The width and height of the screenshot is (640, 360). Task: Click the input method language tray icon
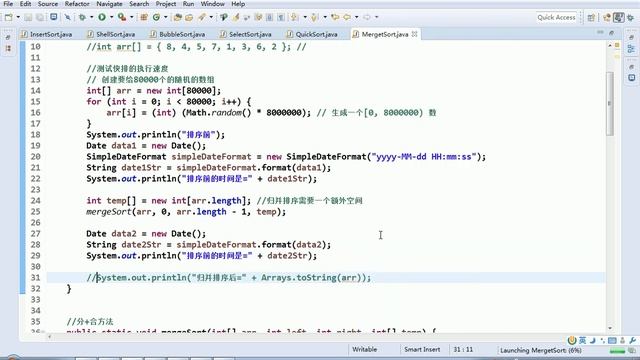pyautogui.click(x=582, y=340)
